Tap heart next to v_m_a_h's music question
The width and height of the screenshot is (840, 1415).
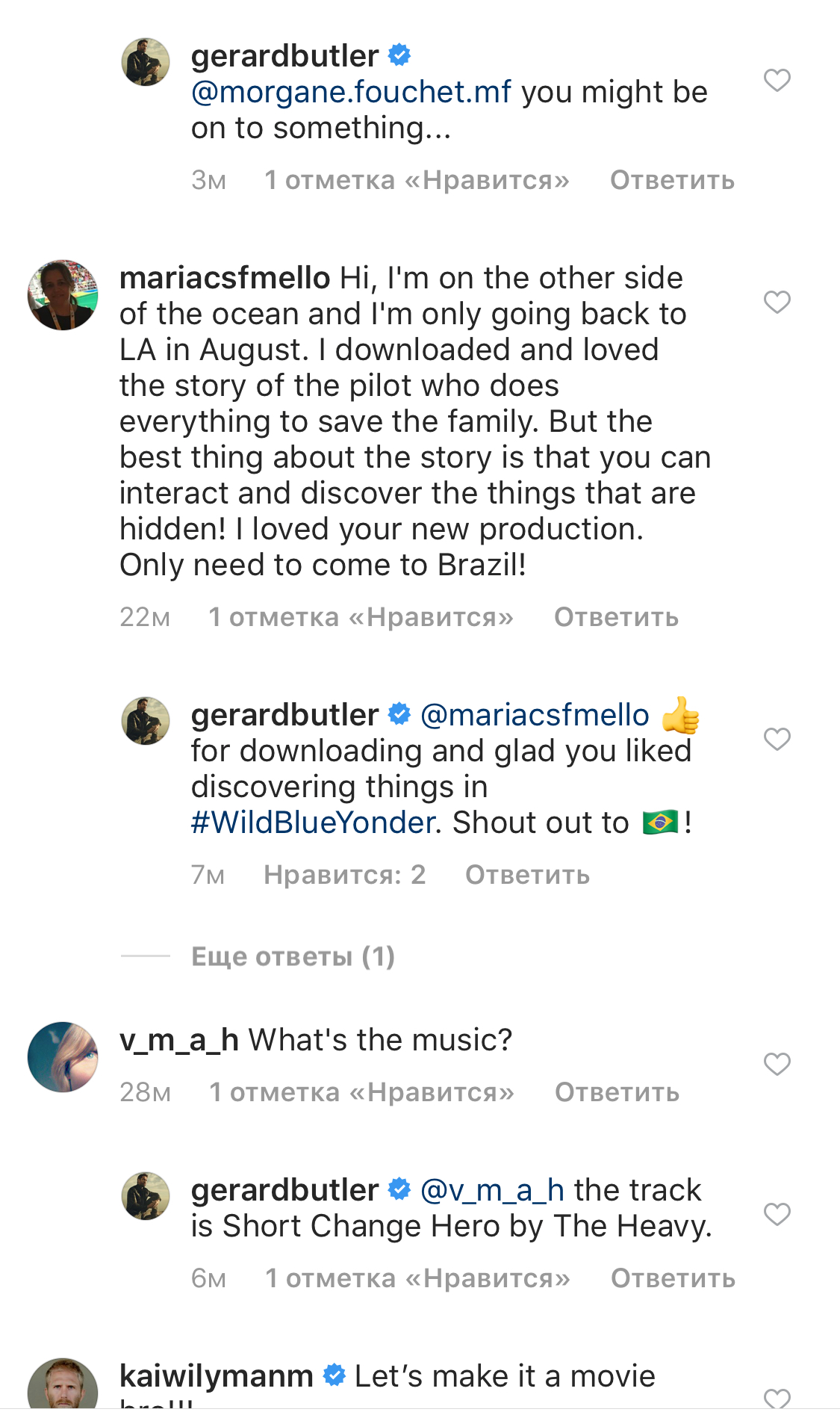point(777,1064)
